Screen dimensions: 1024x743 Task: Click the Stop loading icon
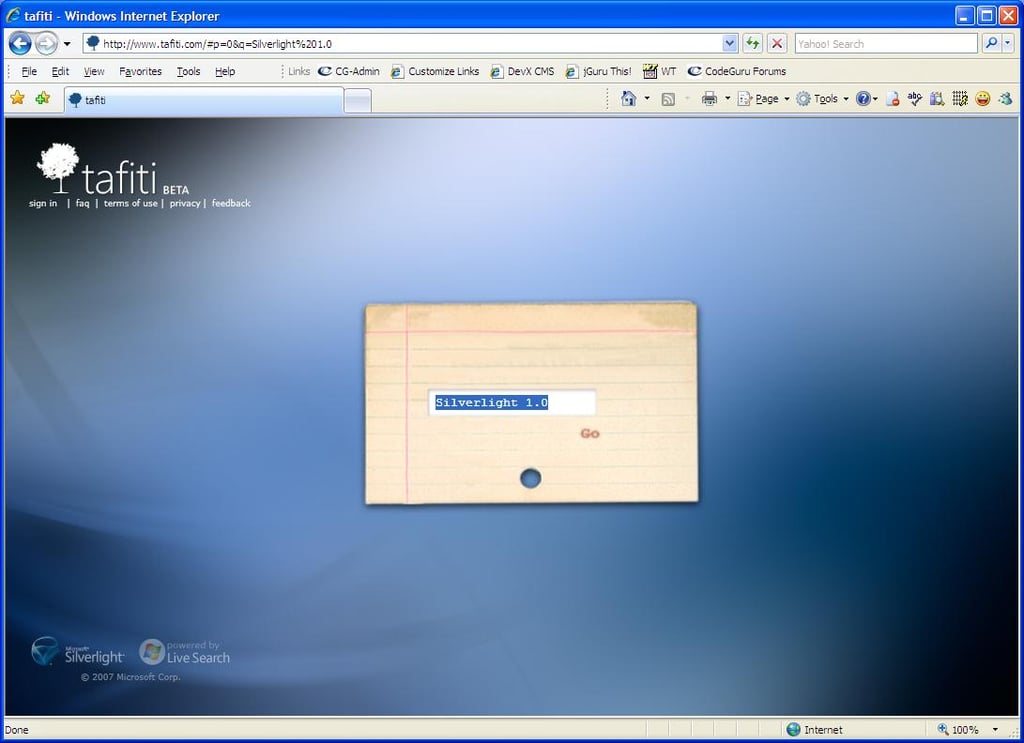click(x=777, y=43)
